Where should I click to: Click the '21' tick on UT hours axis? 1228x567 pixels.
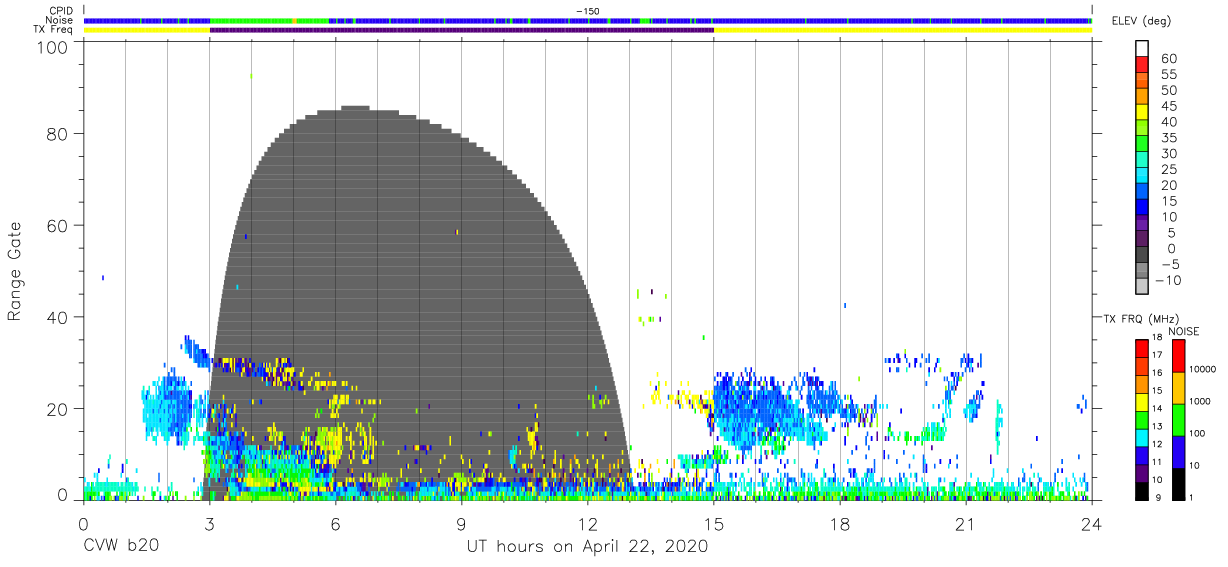click(966, 524)
